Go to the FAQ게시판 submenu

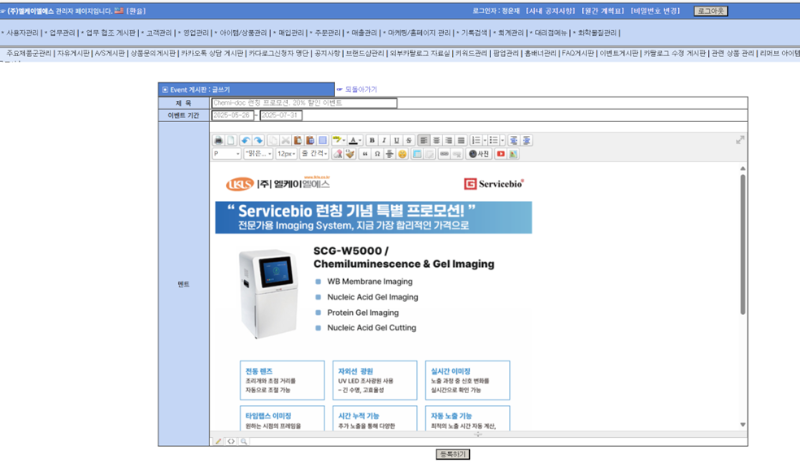578,53
